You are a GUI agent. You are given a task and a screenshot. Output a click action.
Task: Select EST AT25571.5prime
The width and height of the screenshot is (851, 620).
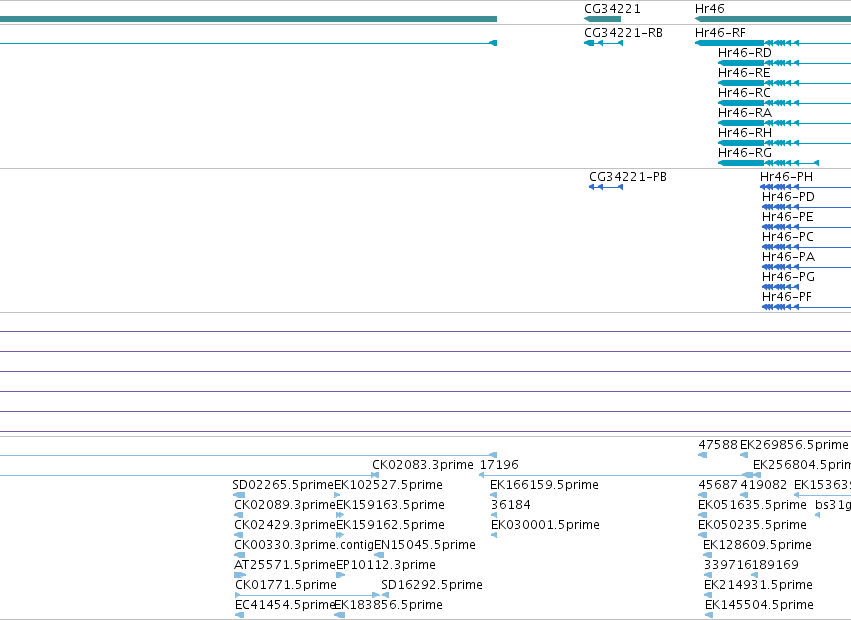coord(285,566)
